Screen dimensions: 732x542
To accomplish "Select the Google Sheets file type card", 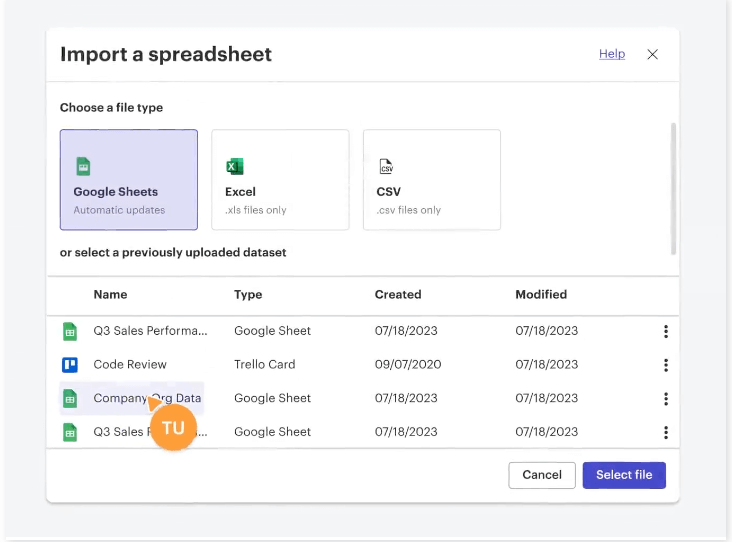I will [129, 180].
